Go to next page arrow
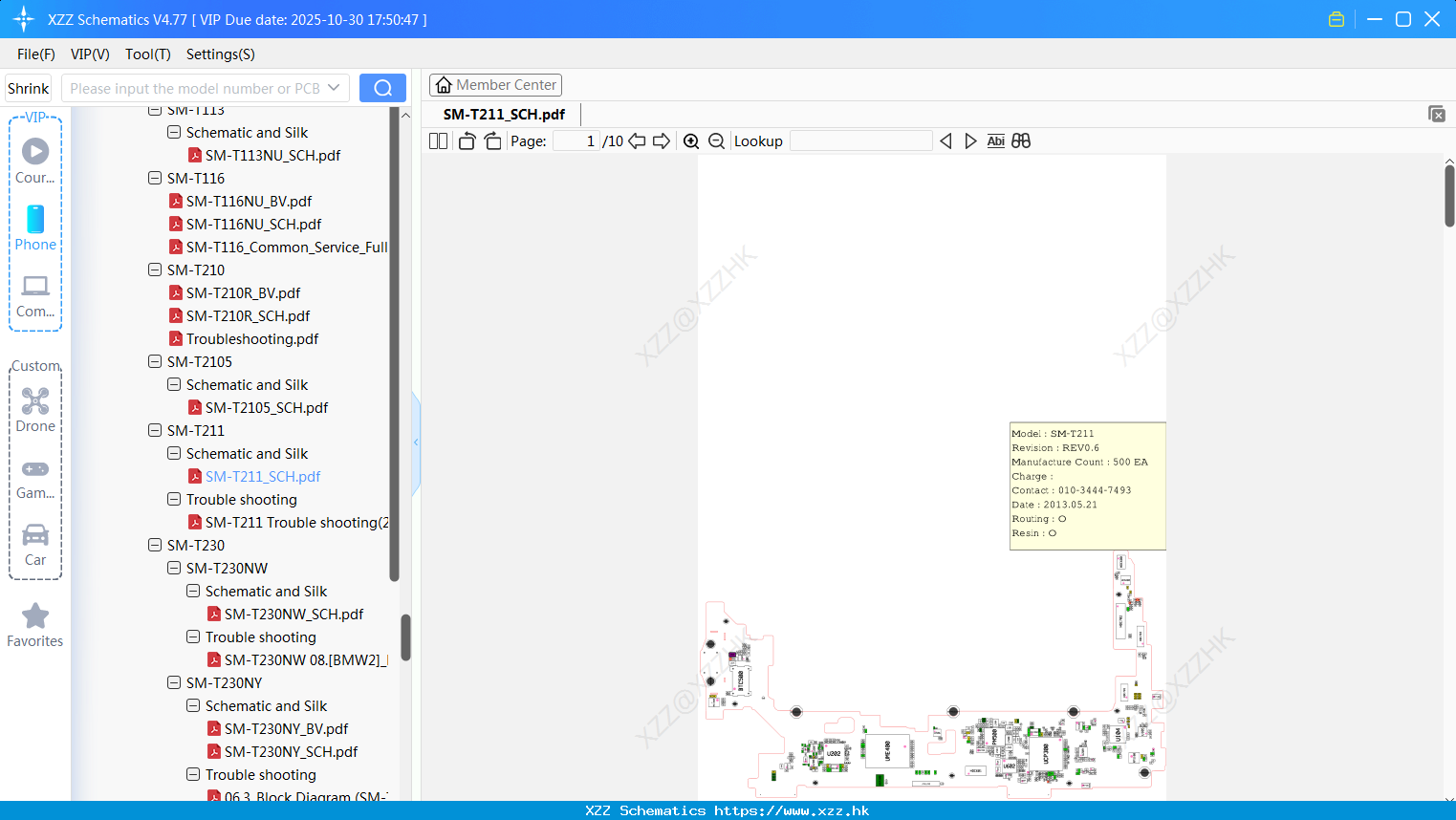The width and height of the screenshot is (1456, 820). click(x=662, y=140)
